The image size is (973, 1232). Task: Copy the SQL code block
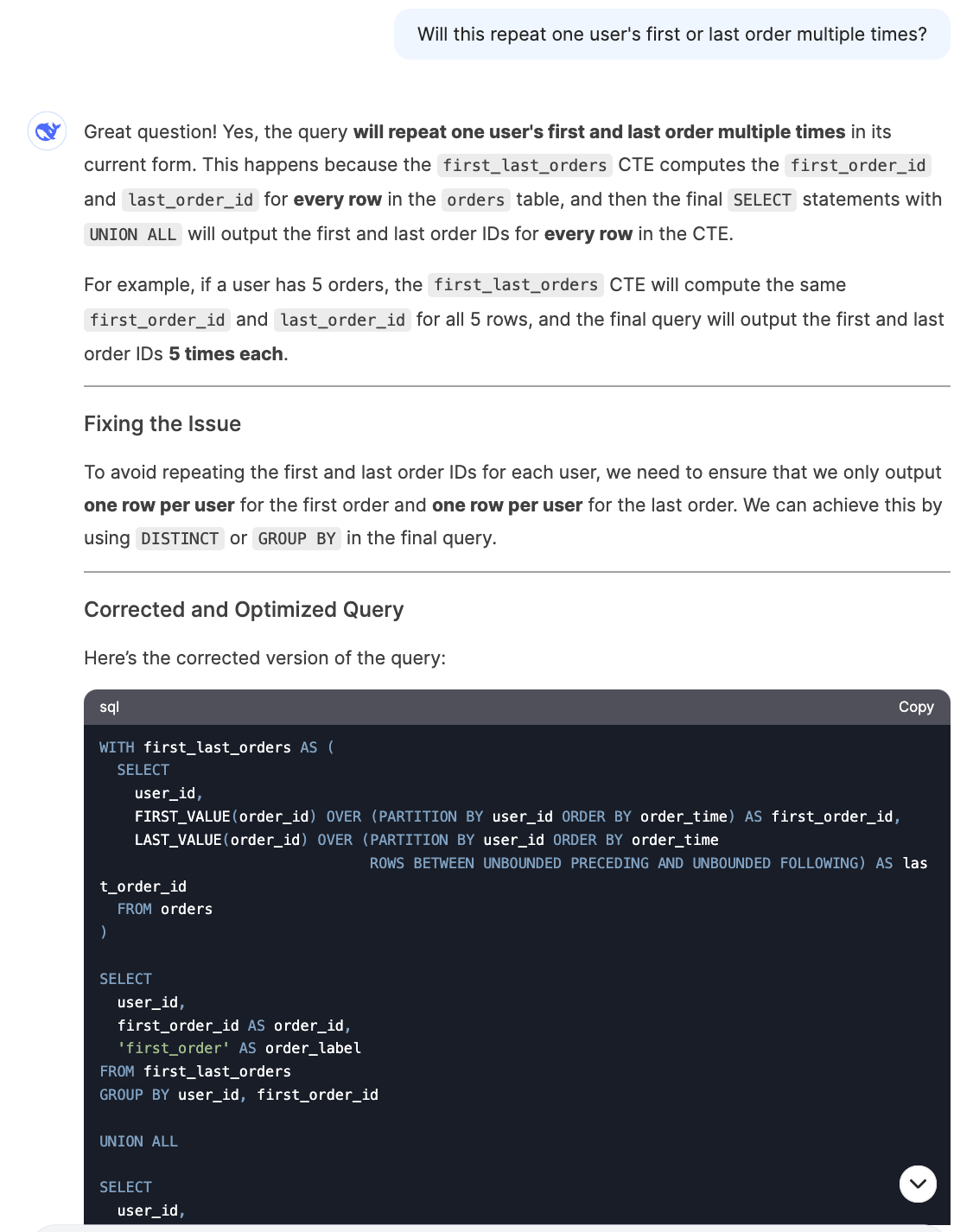tap(916, 707)
